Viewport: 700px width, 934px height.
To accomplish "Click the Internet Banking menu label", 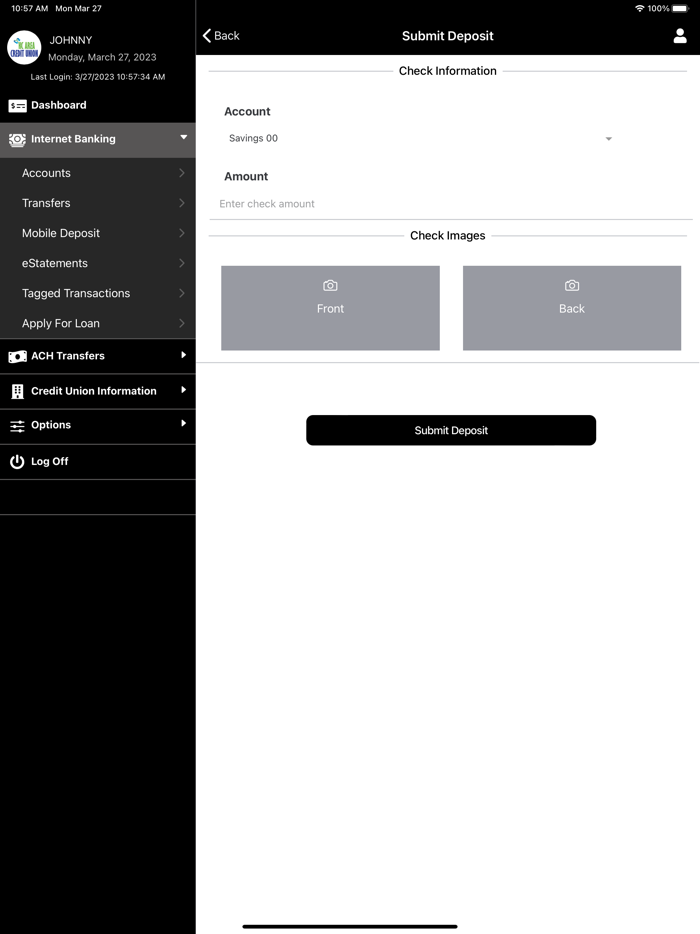I will (73, 139).
